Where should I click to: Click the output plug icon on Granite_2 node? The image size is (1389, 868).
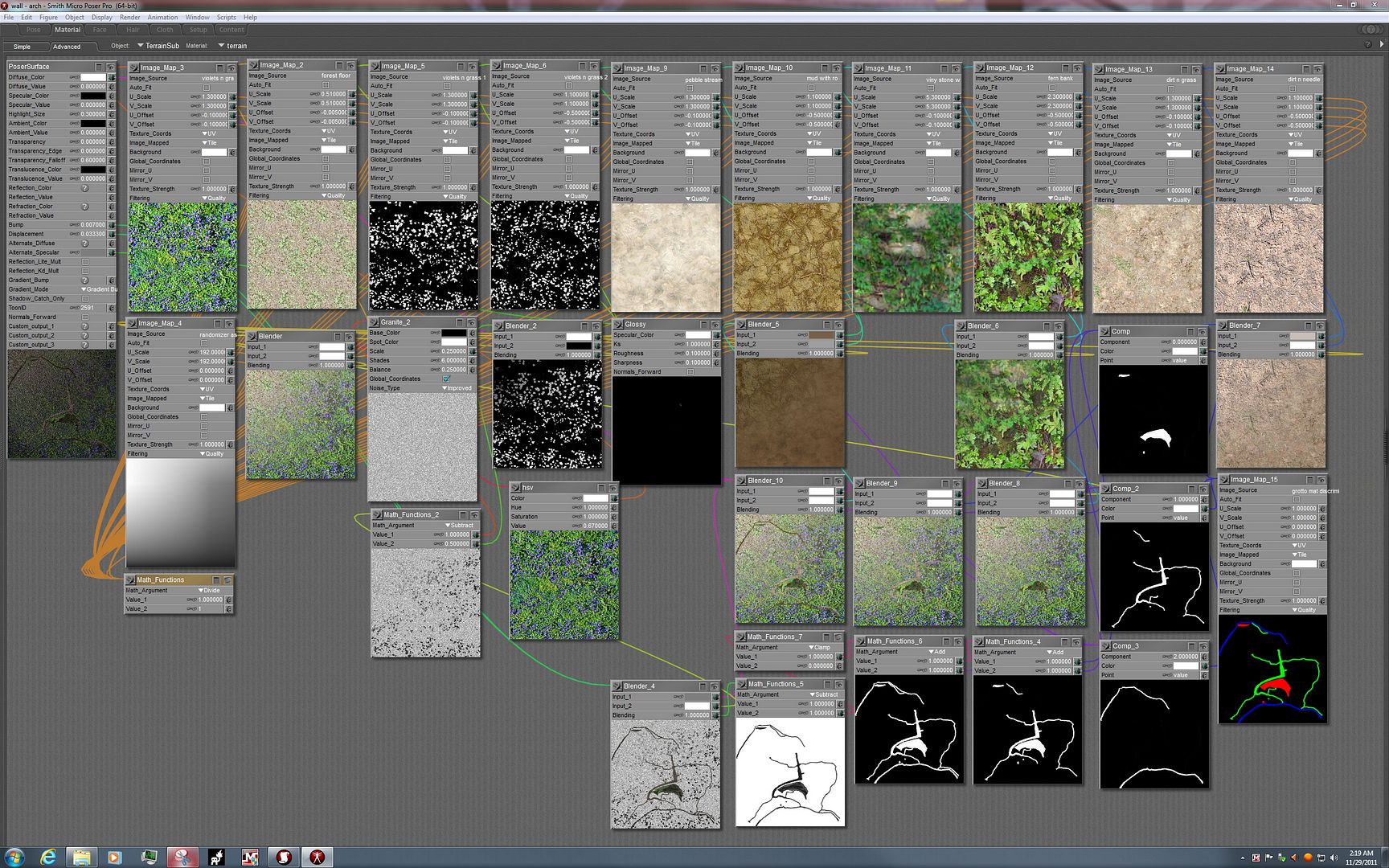coord(375,322)
